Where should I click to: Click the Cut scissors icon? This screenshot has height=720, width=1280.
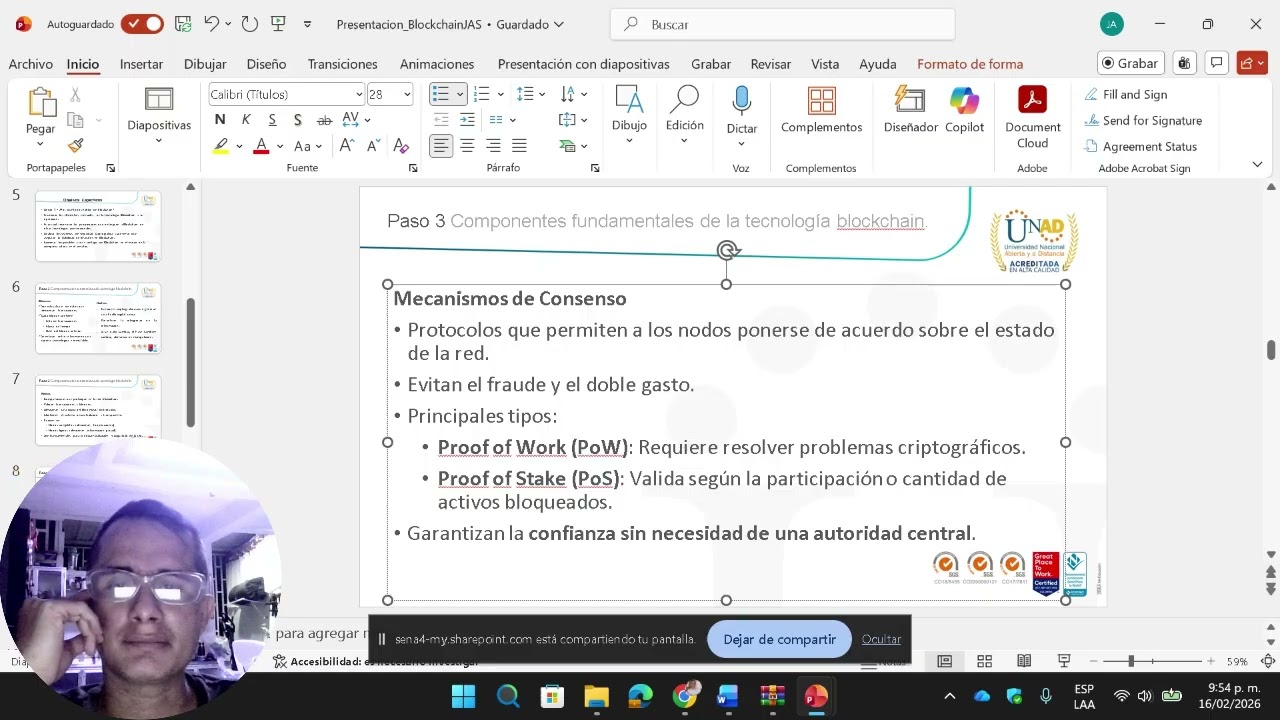coord(75,95)
